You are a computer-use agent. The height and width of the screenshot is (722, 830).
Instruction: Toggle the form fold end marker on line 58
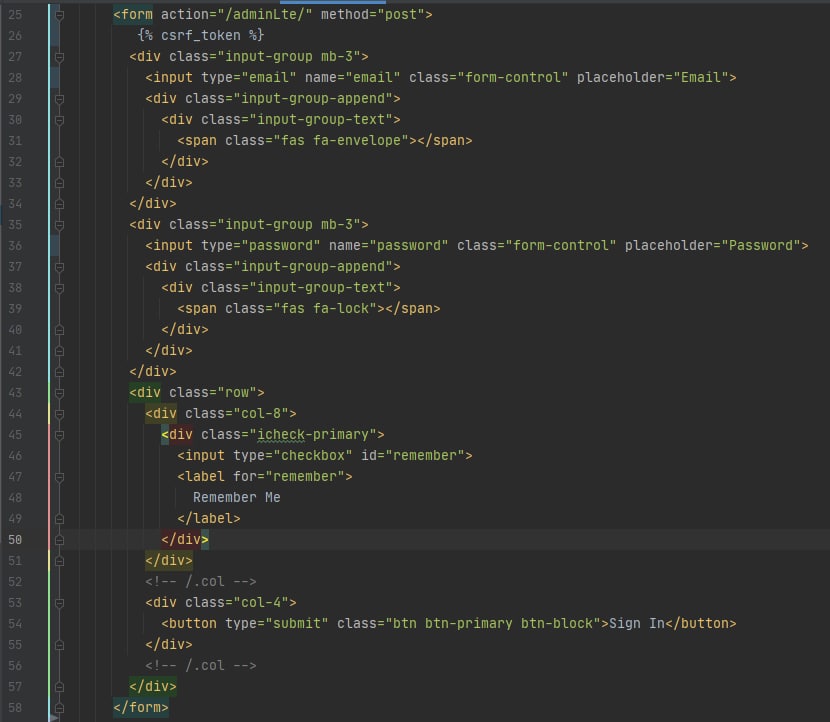59,708
